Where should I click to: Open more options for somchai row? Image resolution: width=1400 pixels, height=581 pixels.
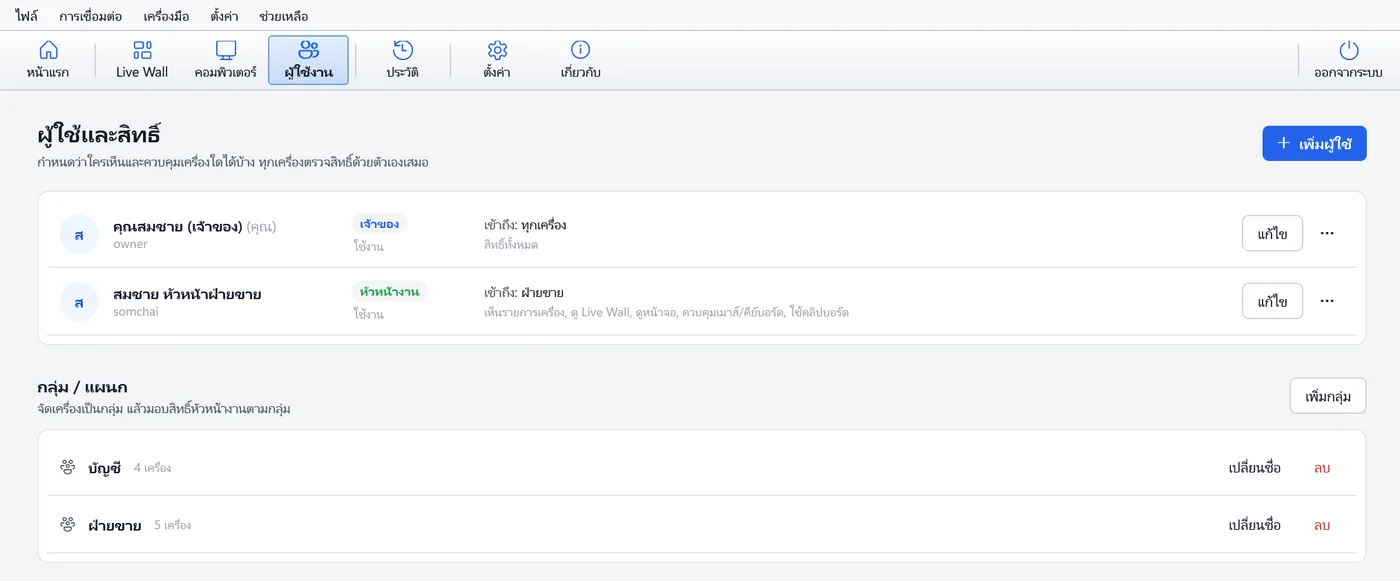pos(1327,301)
